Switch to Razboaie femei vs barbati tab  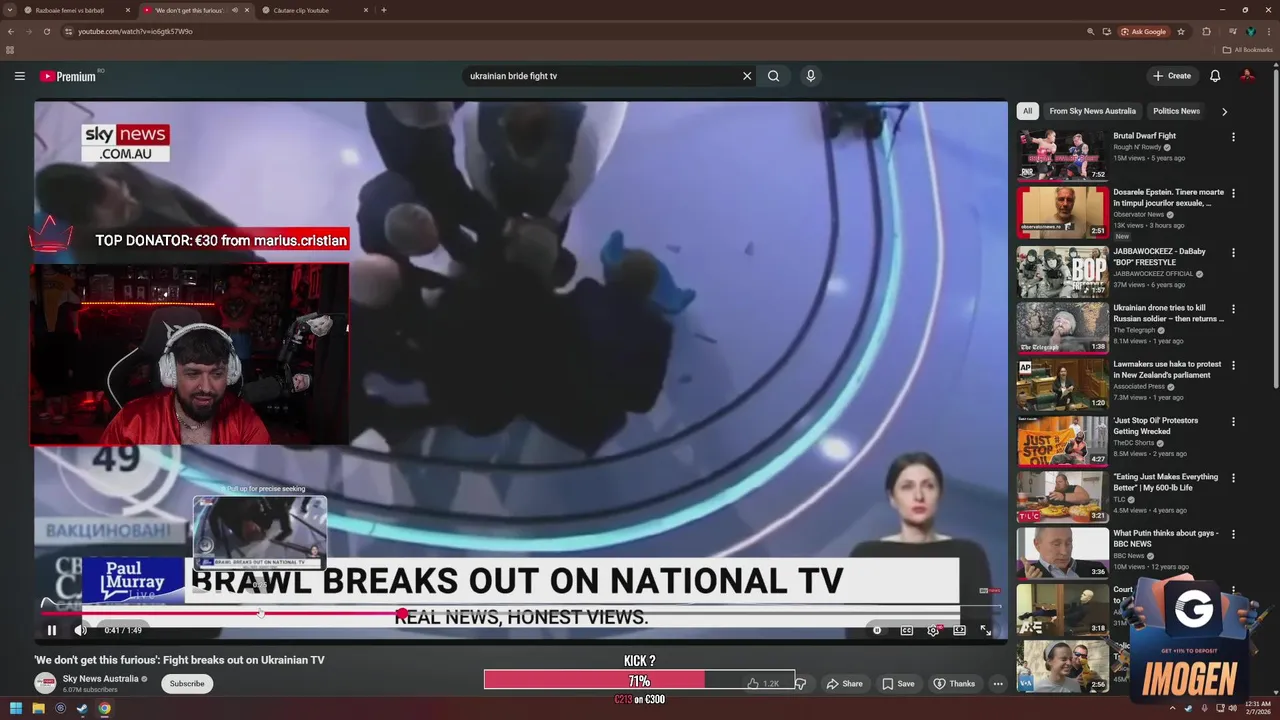[75, 10]
